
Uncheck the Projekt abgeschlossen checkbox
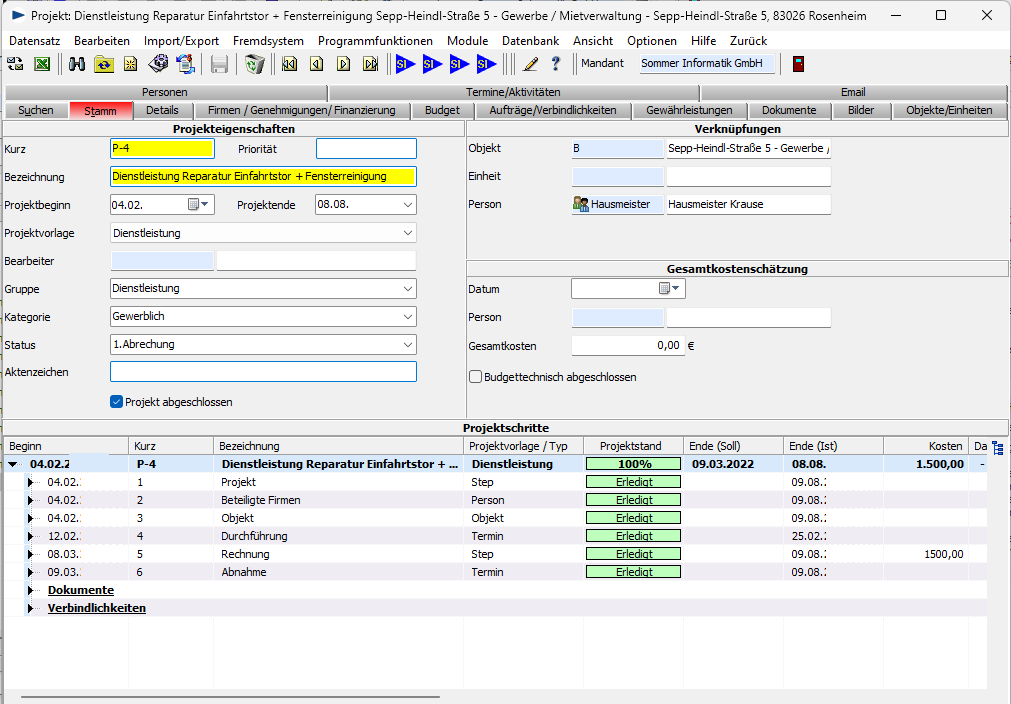pyautogui.click(x=117, y=402)
